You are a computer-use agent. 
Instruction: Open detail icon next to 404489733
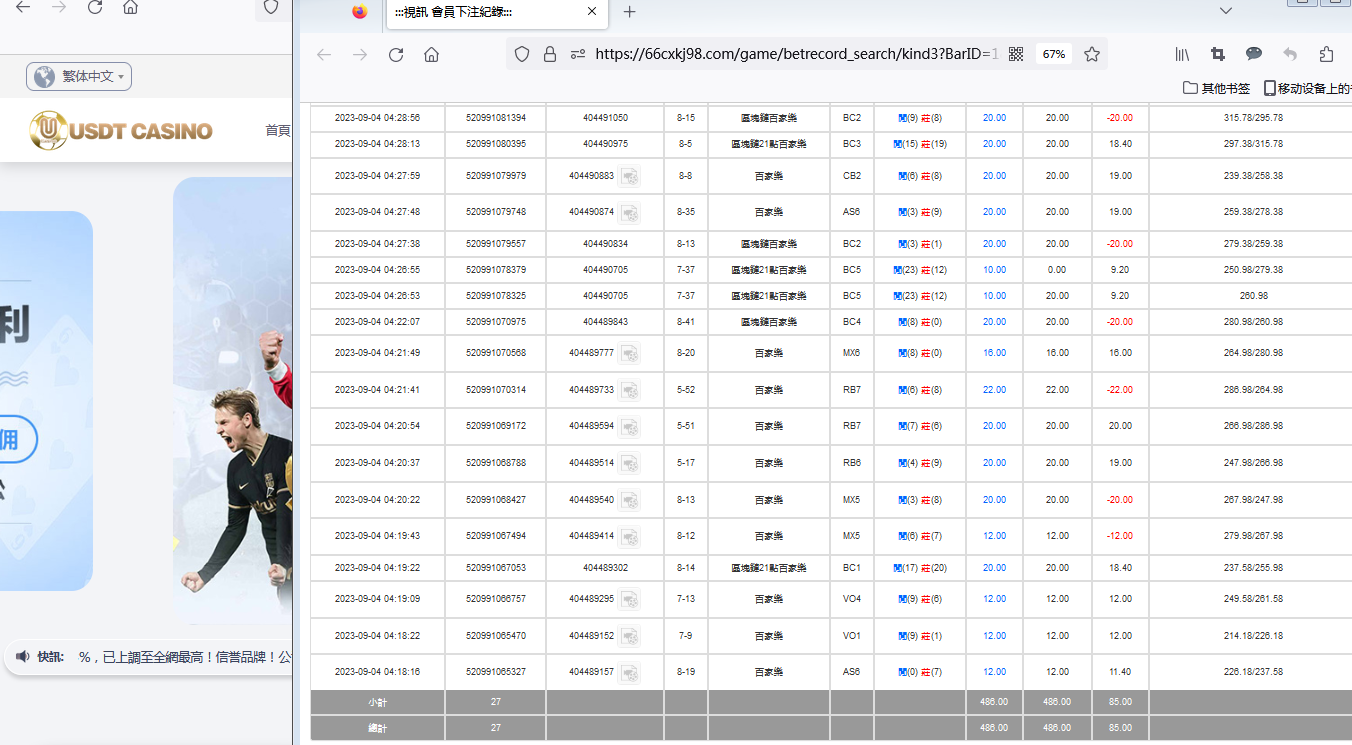point(629,390)
